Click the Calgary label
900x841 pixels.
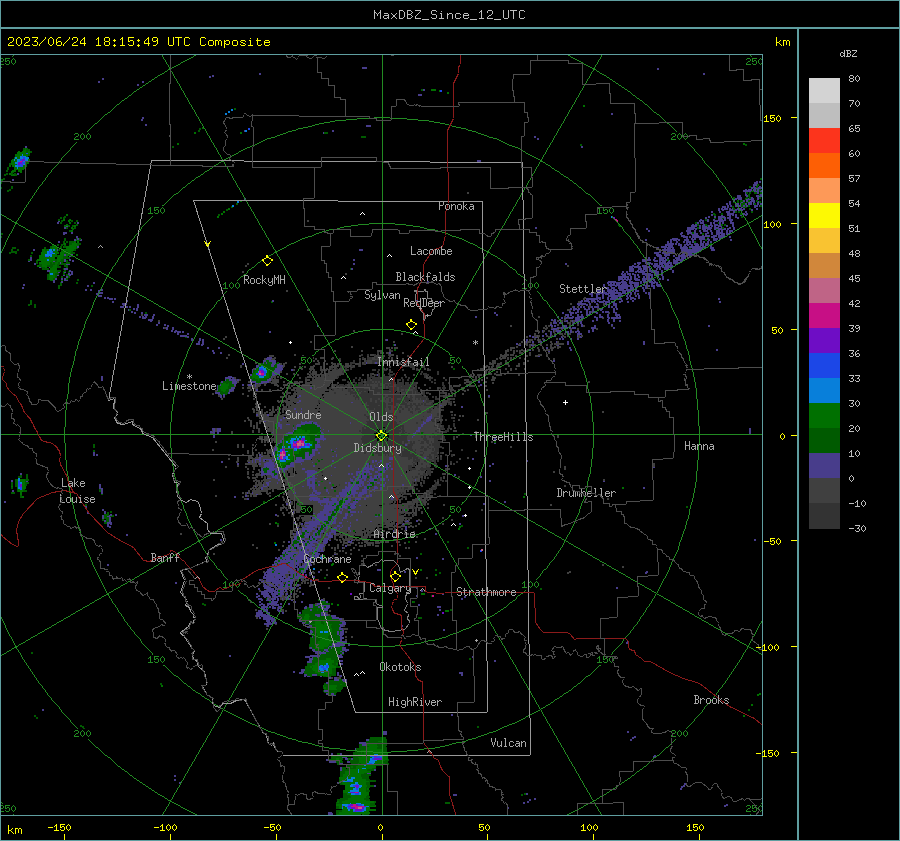click(x=390, y=588)
